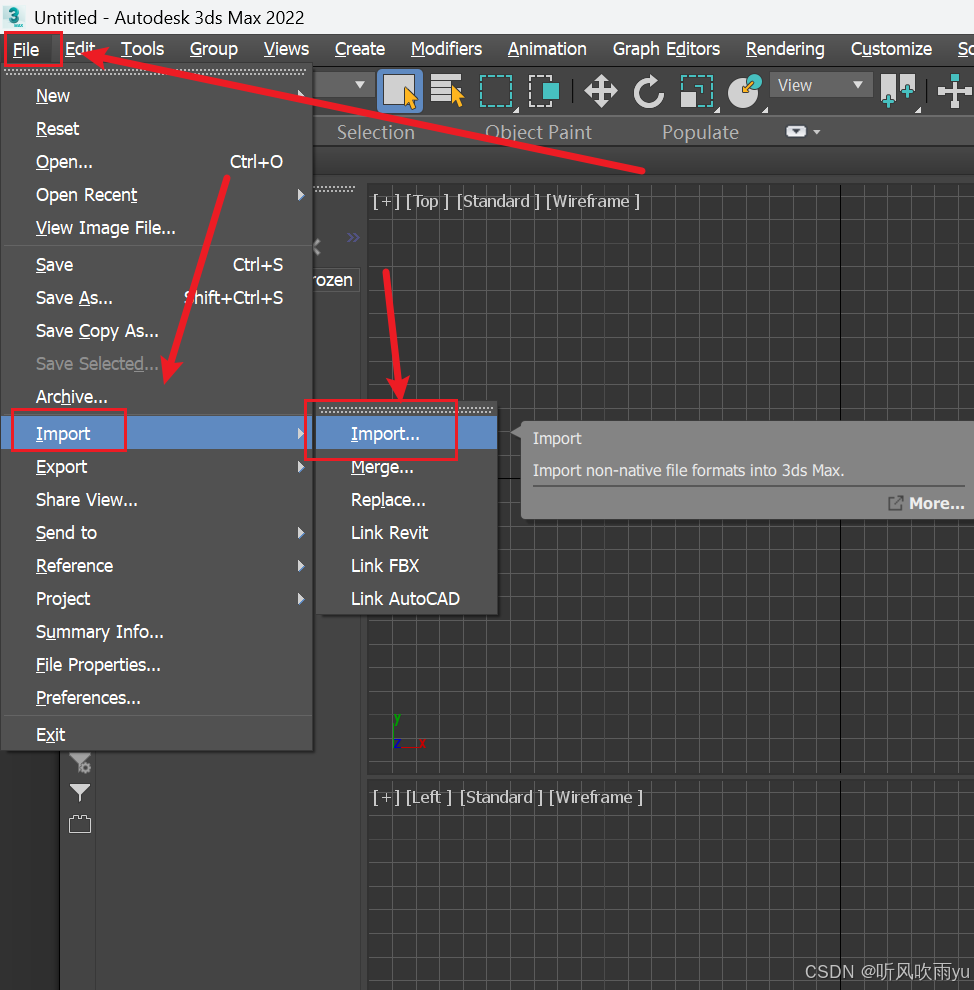Open View reference coordinate dropdown
Image resolution: width=974 pixels, height=990 pixels.
pyautogui.click(x=821, y=85)
